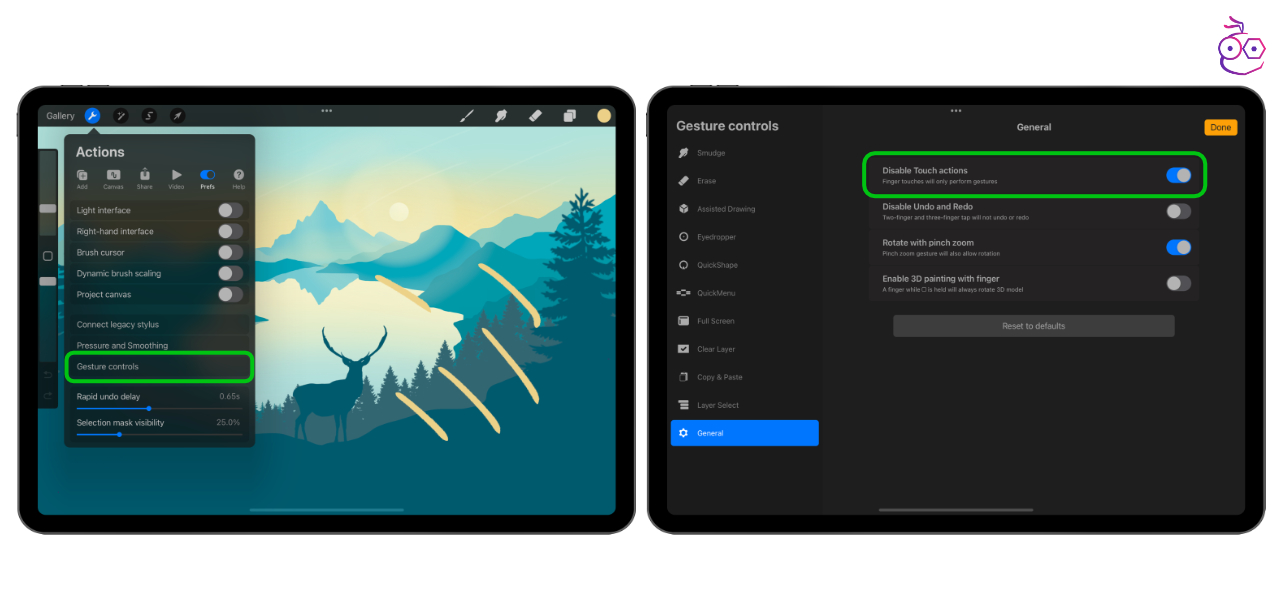The image size is (1280, 591).
Task: Select the Selection tool icon
Action: [149, 116]
